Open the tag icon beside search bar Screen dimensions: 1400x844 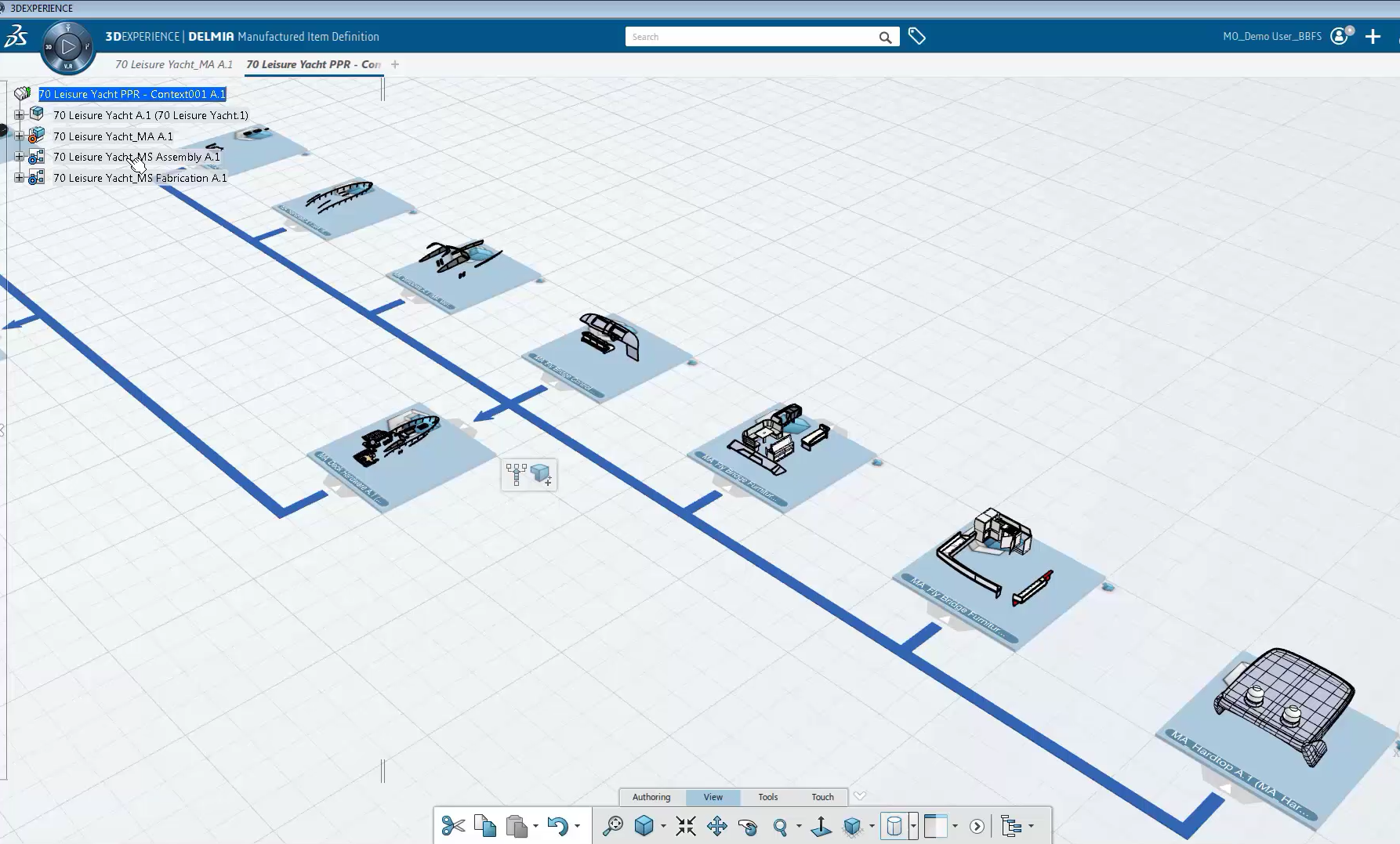click(x=916, y=36)
